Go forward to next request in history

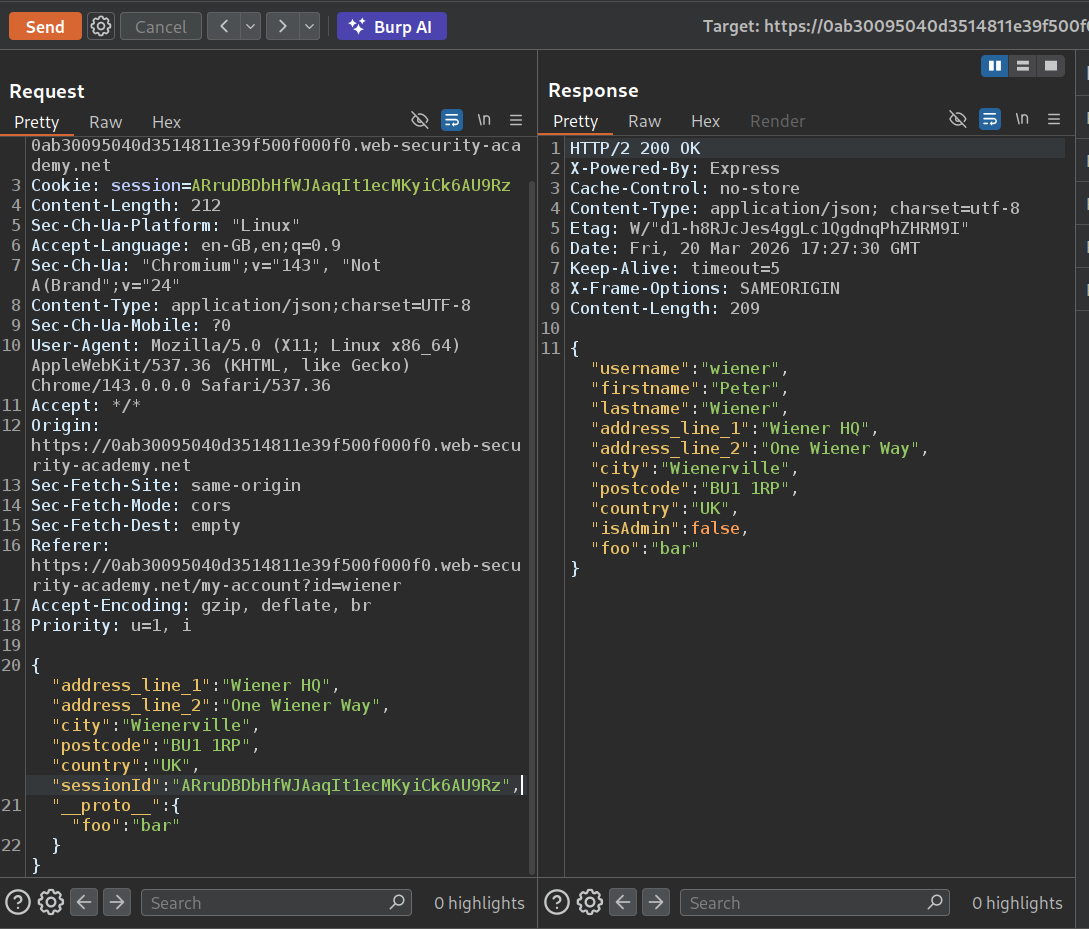click(283, 27)
